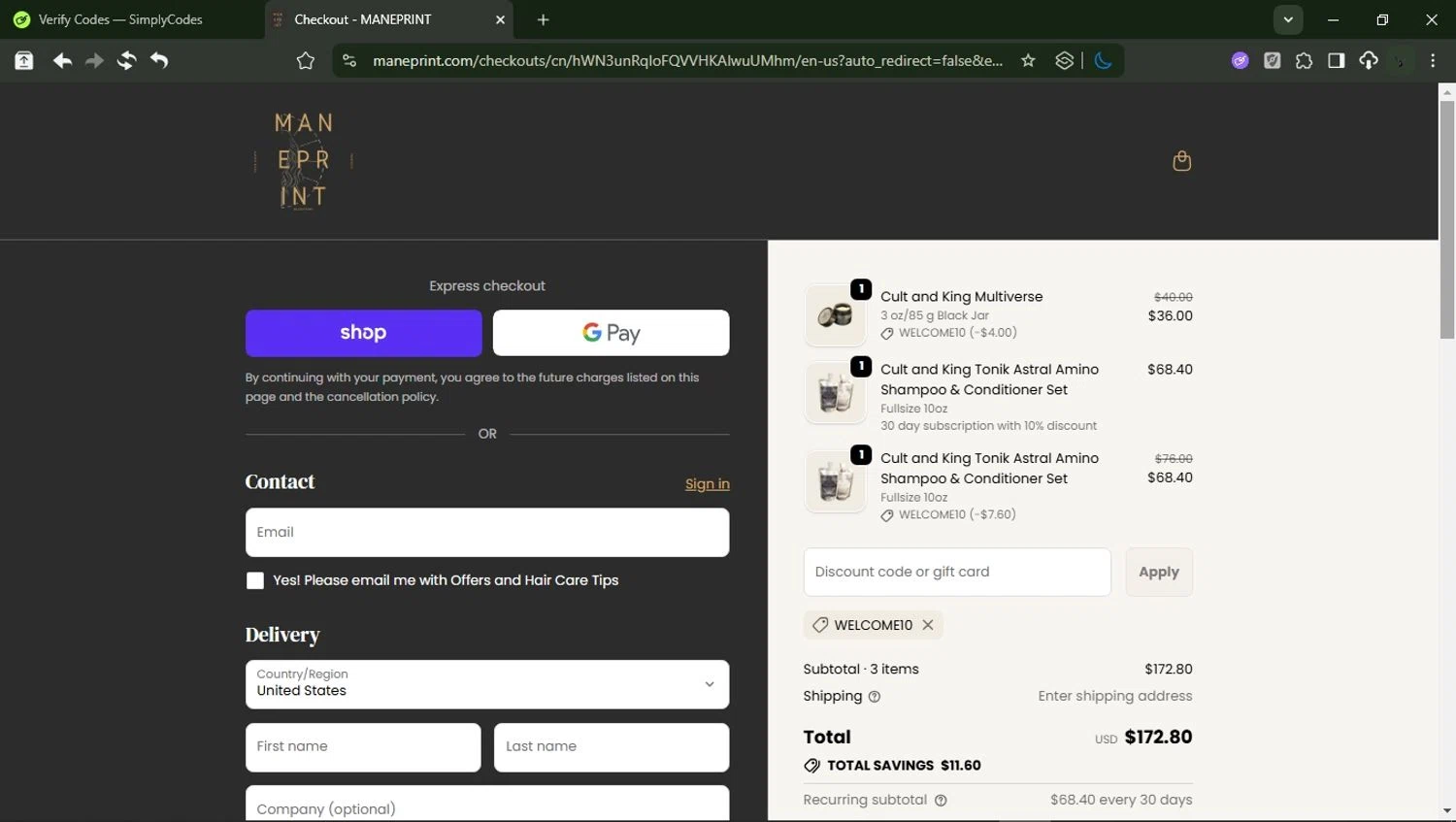Remove the WELCOME10 discount code
Screen dimensions: 1456x822
[928, 625]
